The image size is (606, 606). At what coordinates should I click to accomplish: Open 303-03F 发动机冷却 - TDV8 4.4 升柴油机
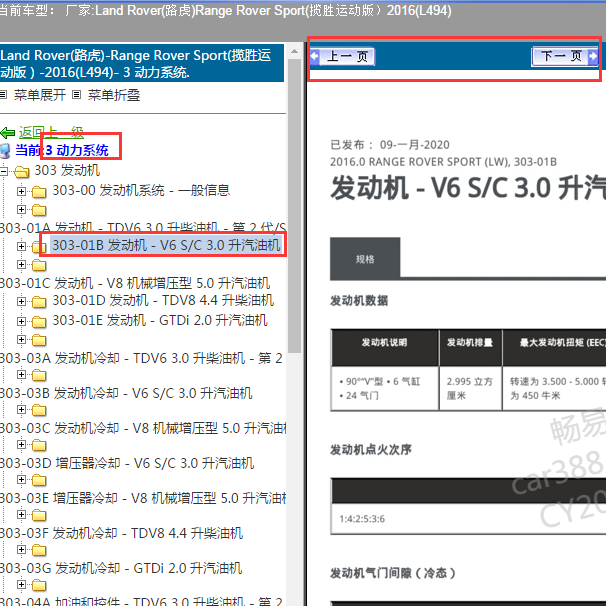click(121, 533)
